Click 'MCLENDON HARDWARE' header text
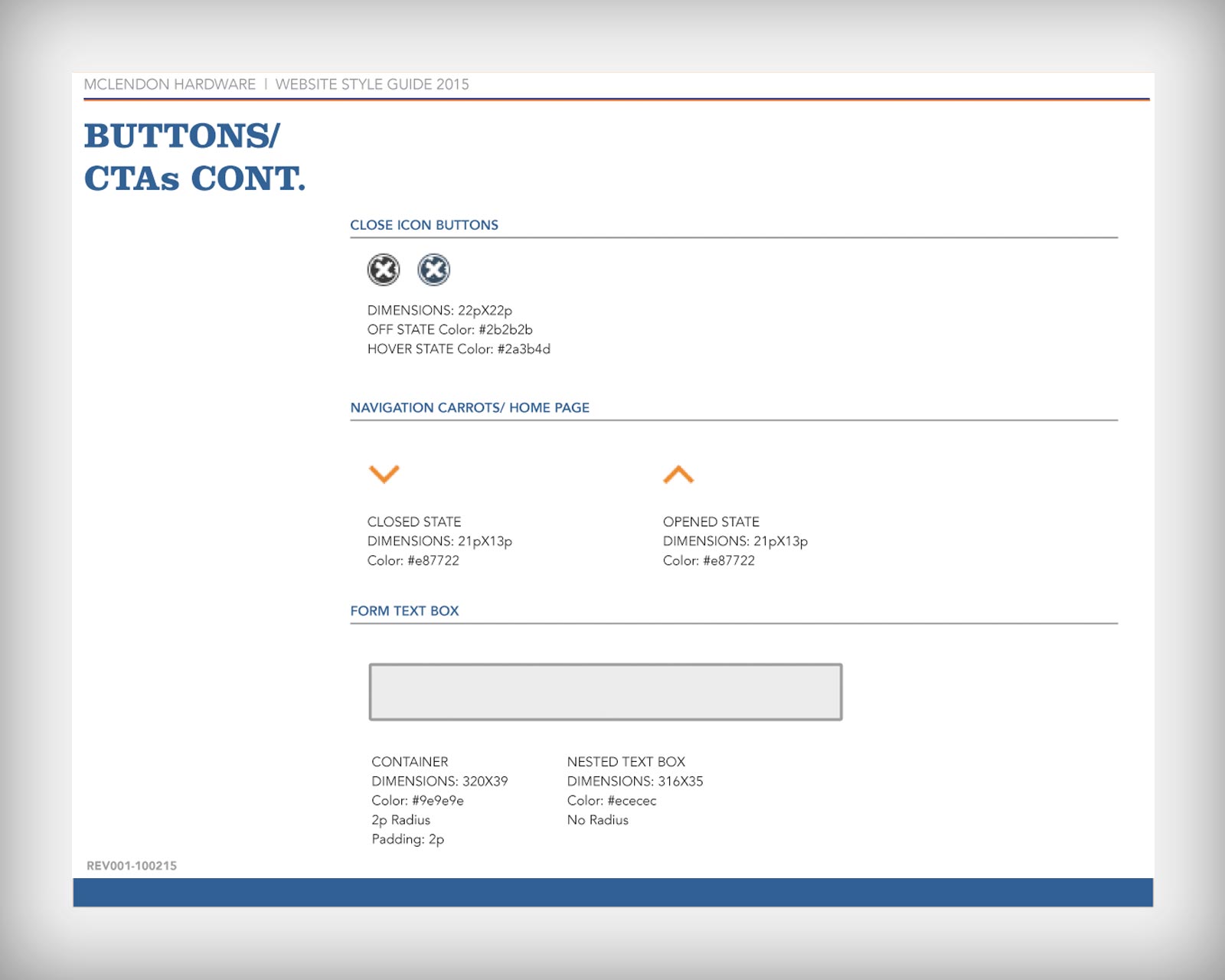The image size is (1225, 980). (170, 84)
